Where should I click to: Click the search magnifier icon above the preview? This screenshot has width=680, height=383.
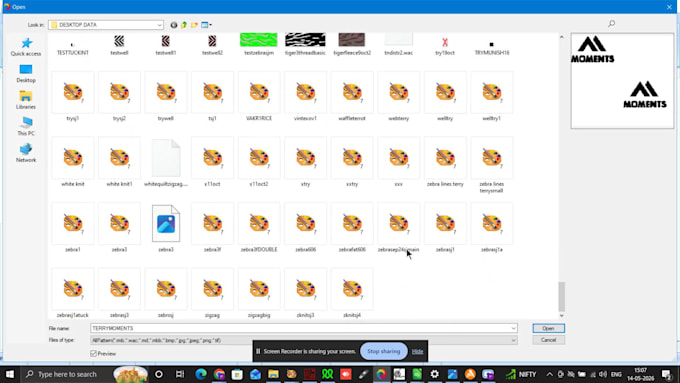611,23
